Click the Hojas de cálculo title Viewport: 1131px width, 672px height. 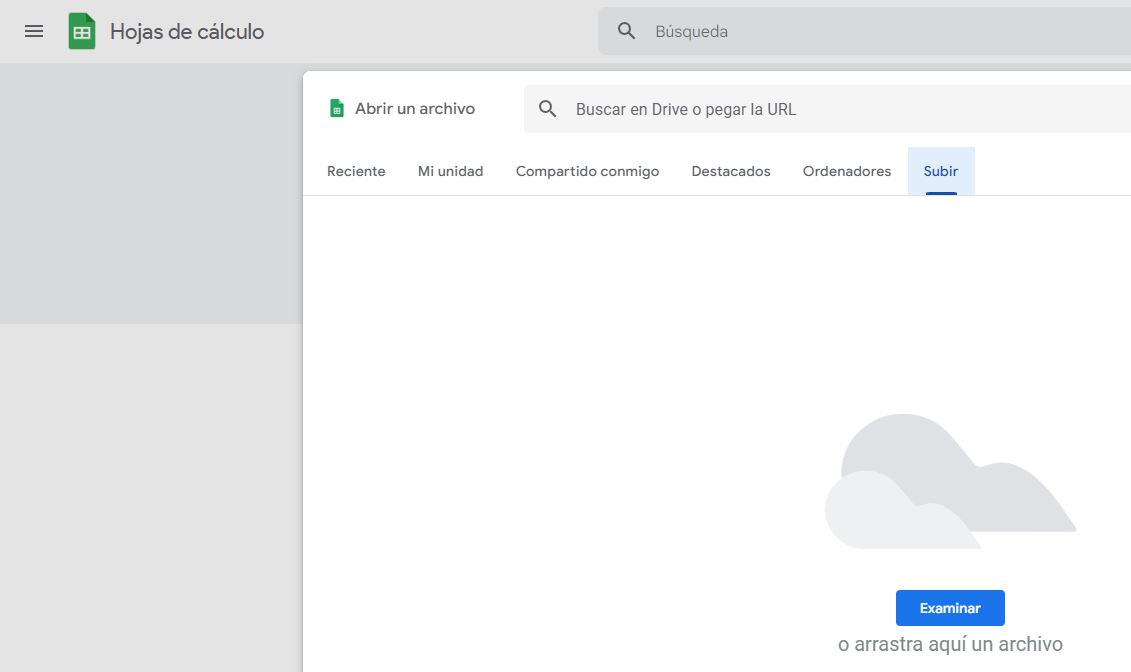(187, 32)
